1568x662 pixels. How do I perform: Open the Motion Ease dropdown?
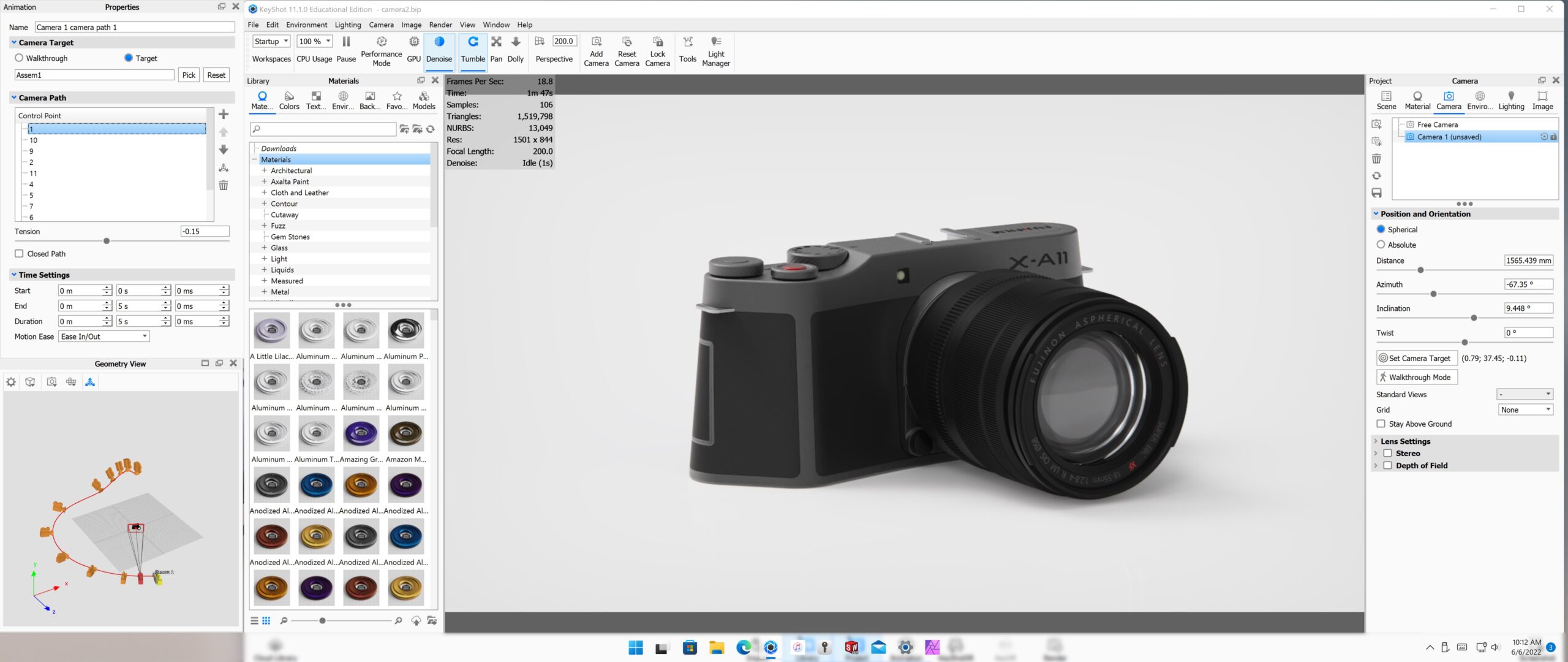[x=104, y=337]
